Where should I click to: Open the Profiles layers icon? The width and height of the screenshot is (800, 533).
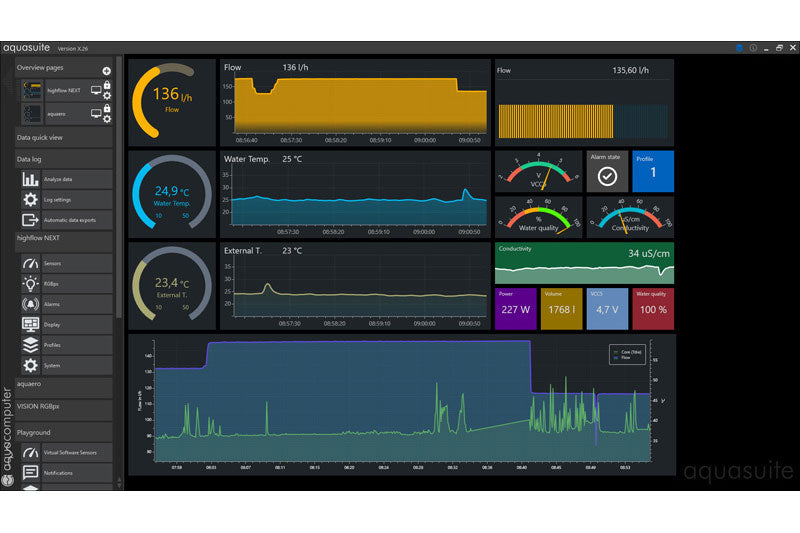[30, 344]
